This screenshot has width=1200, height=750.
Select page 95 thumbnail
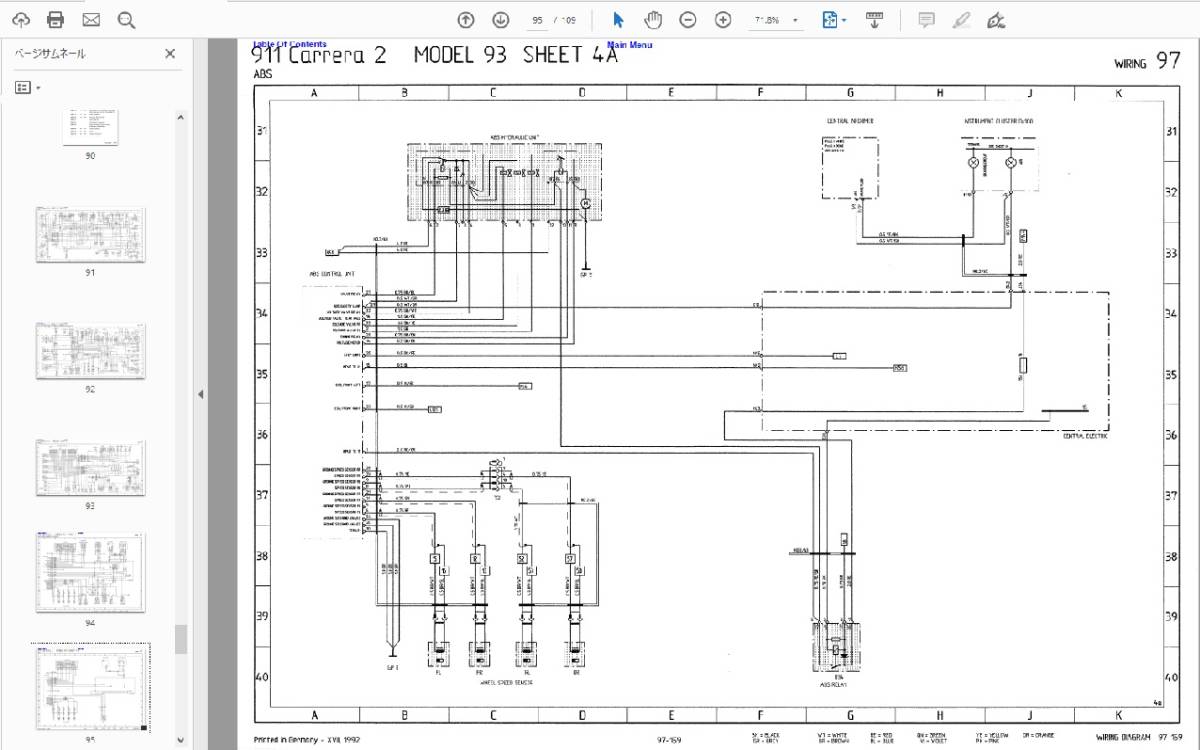tap(90, 688)
